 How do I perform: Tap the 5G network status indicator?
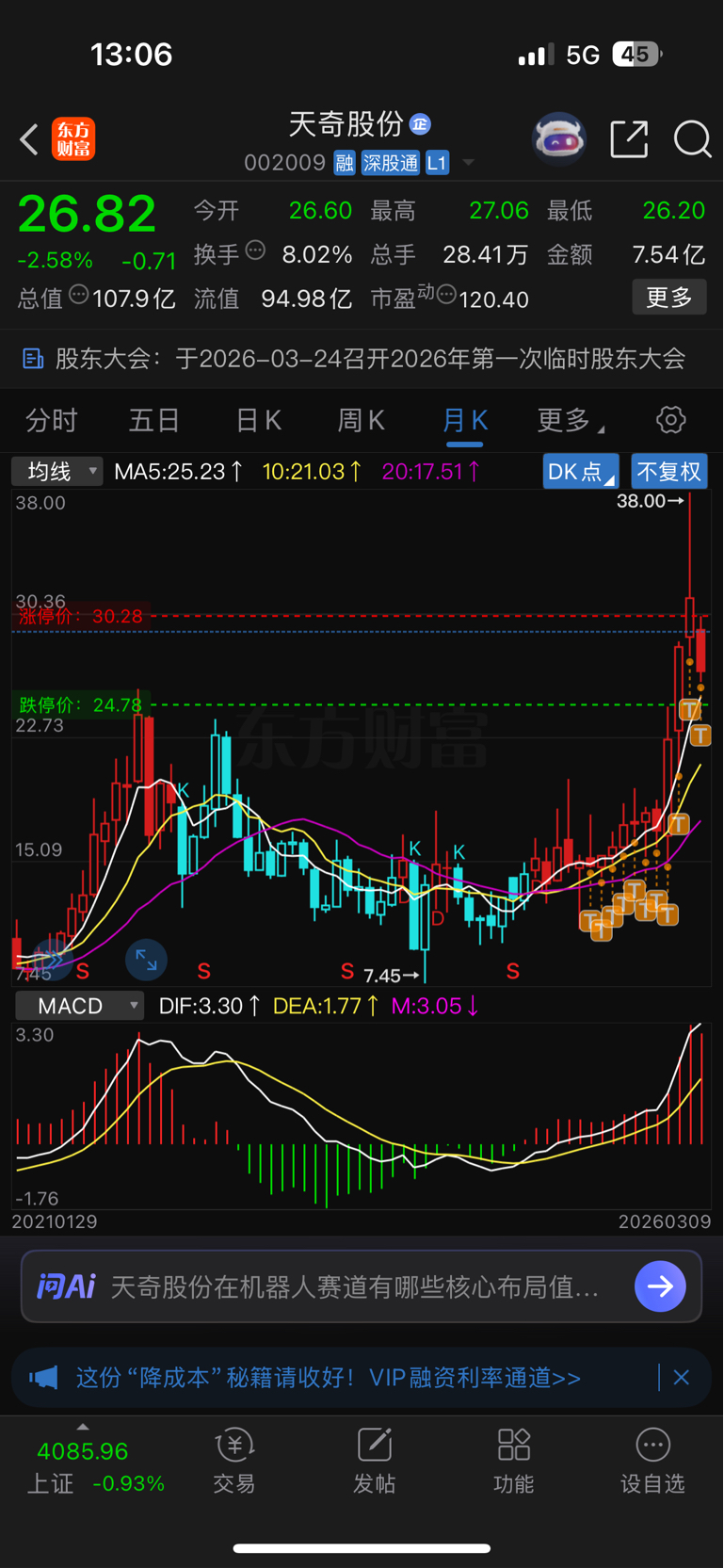click(583, 55)
